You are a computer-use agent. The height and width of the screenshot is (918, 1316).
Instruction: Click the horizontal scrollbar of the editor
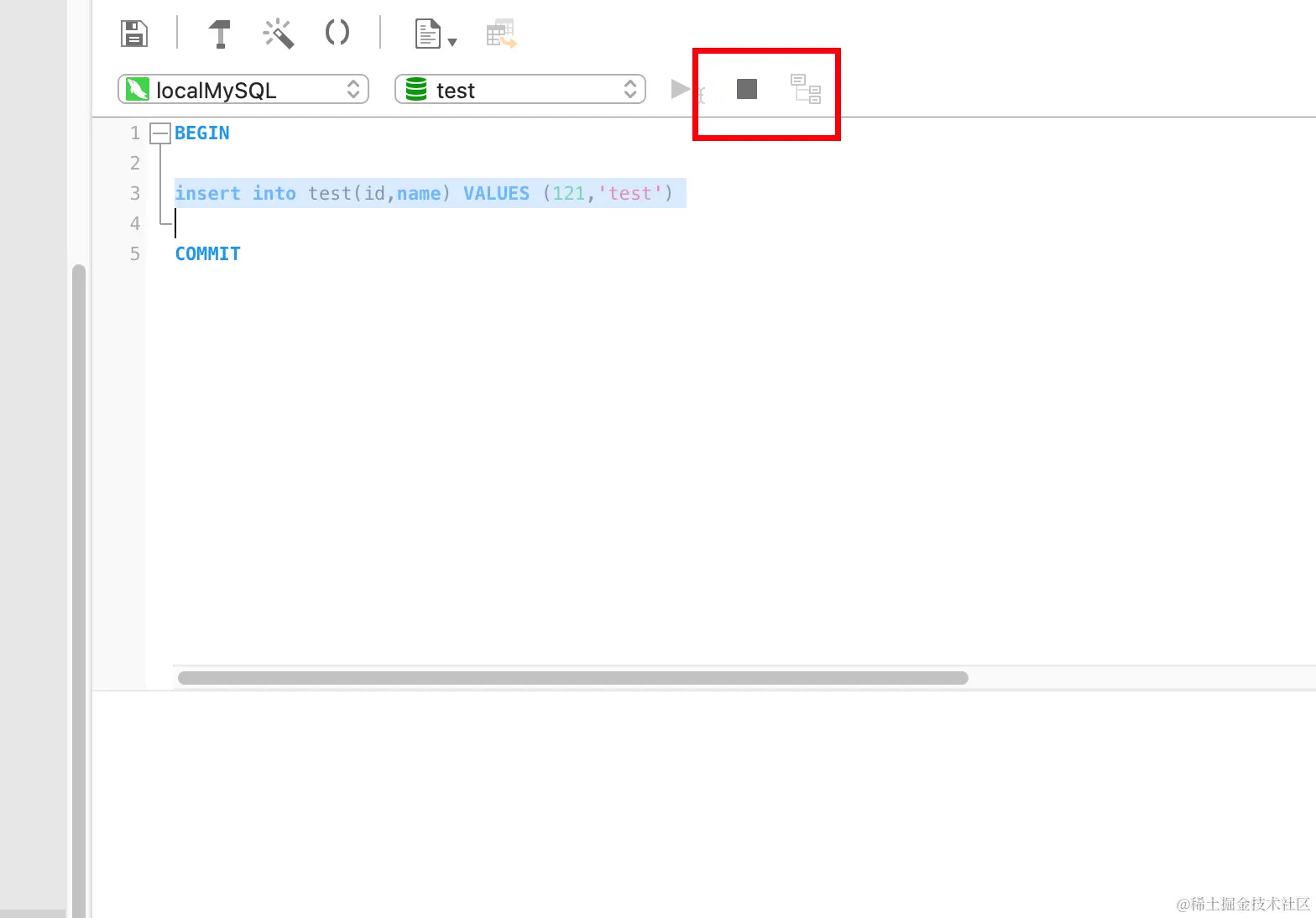pyautogui.click(x=573, y=678)
